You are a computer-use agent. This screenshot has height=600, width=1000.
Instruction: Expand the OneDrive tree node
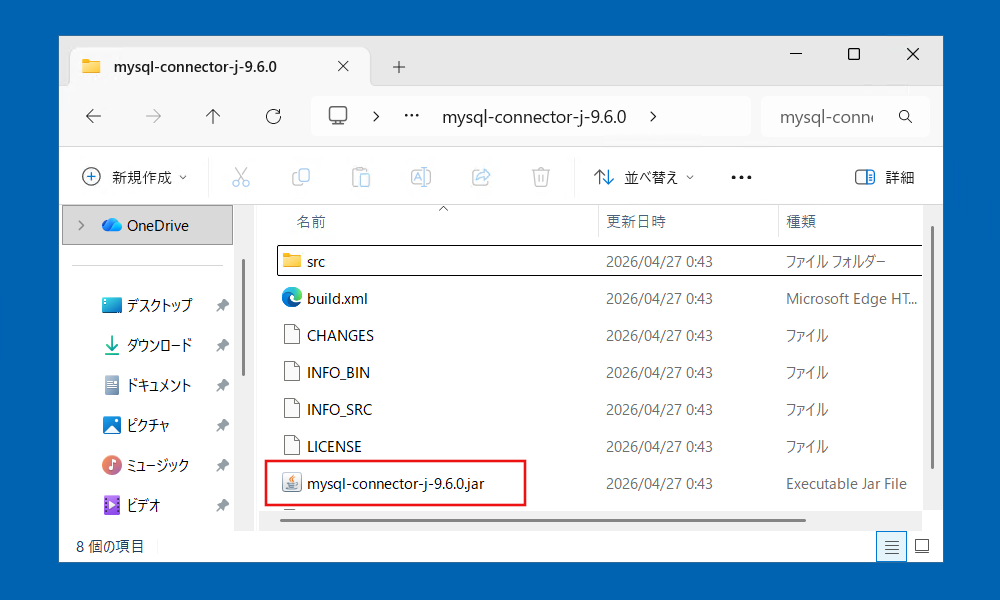coord(81,225)
